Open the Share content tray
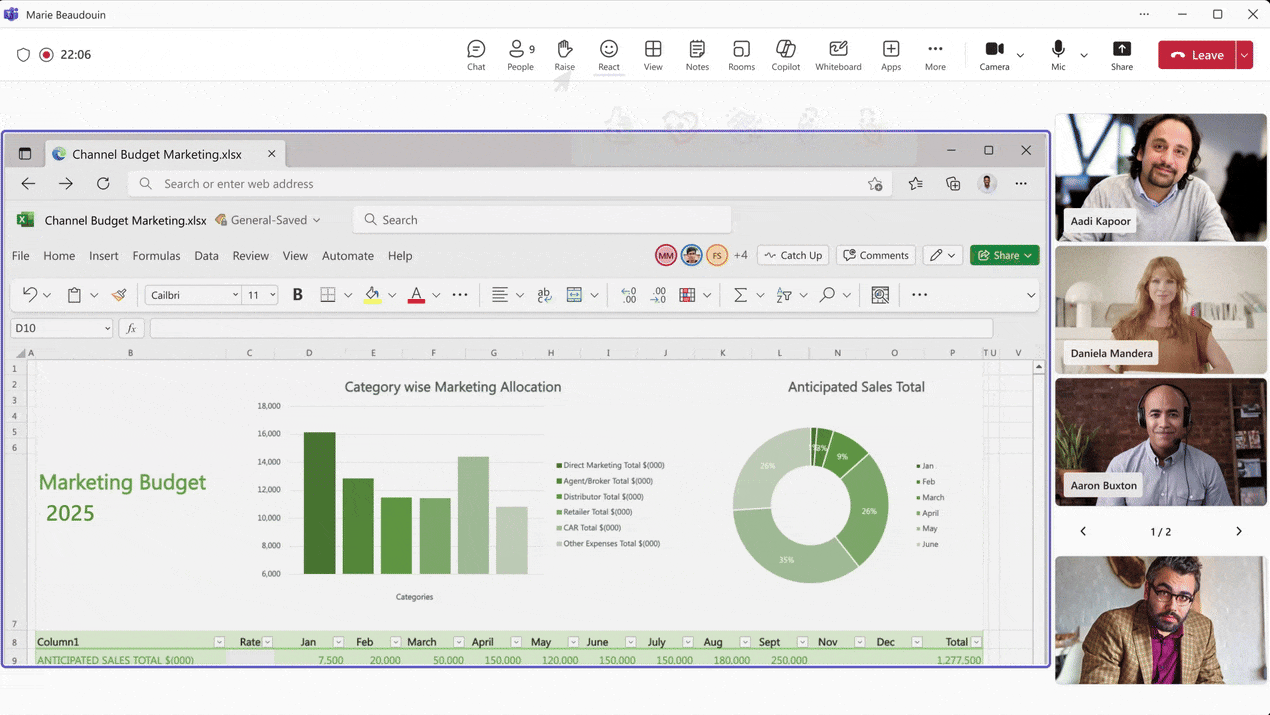The width and height of the screenshot is (1270, 715). coord(1122,55)
